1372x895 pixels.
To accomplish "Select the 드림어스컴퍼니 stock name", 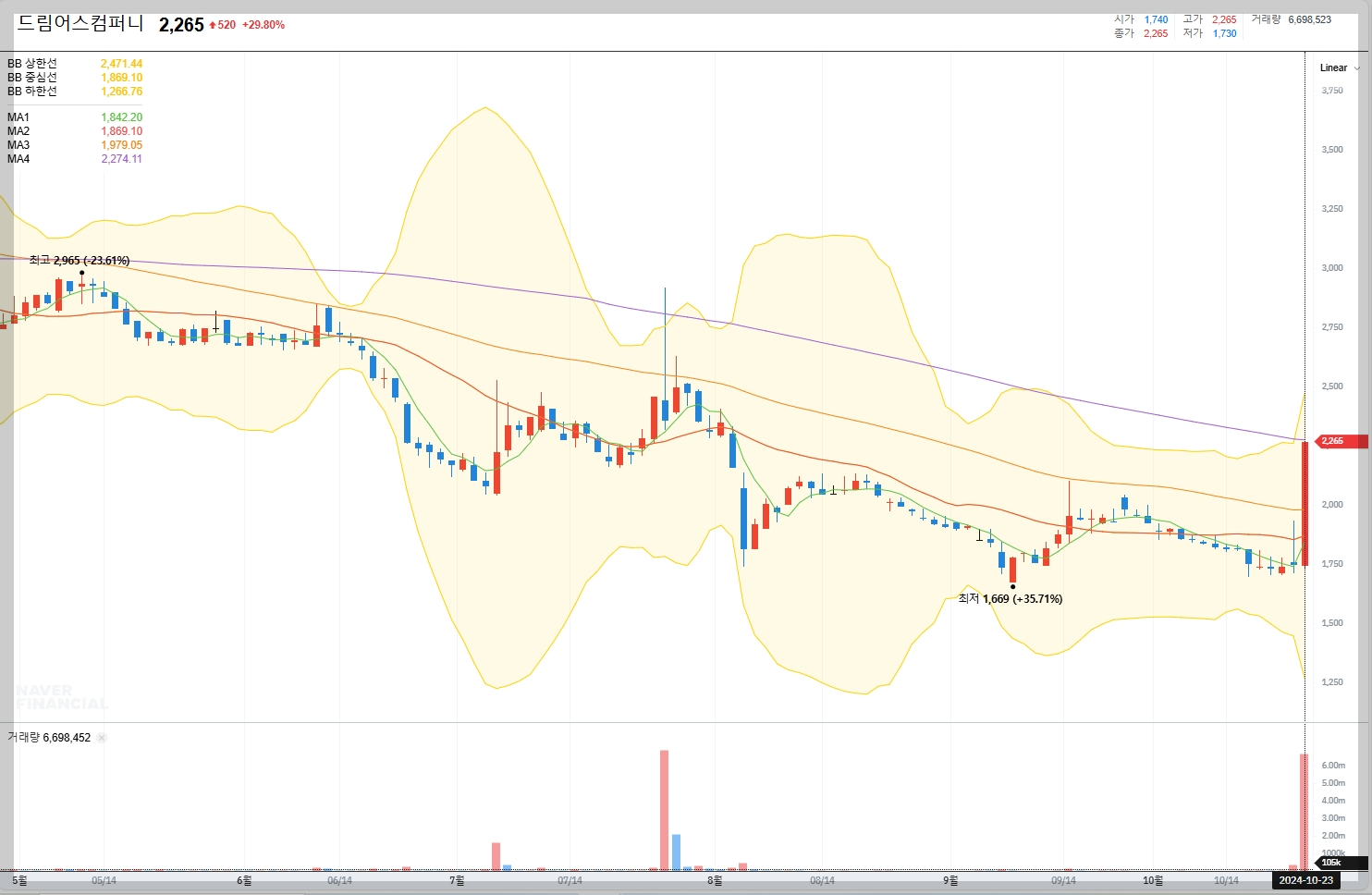I will click(80, 23).
